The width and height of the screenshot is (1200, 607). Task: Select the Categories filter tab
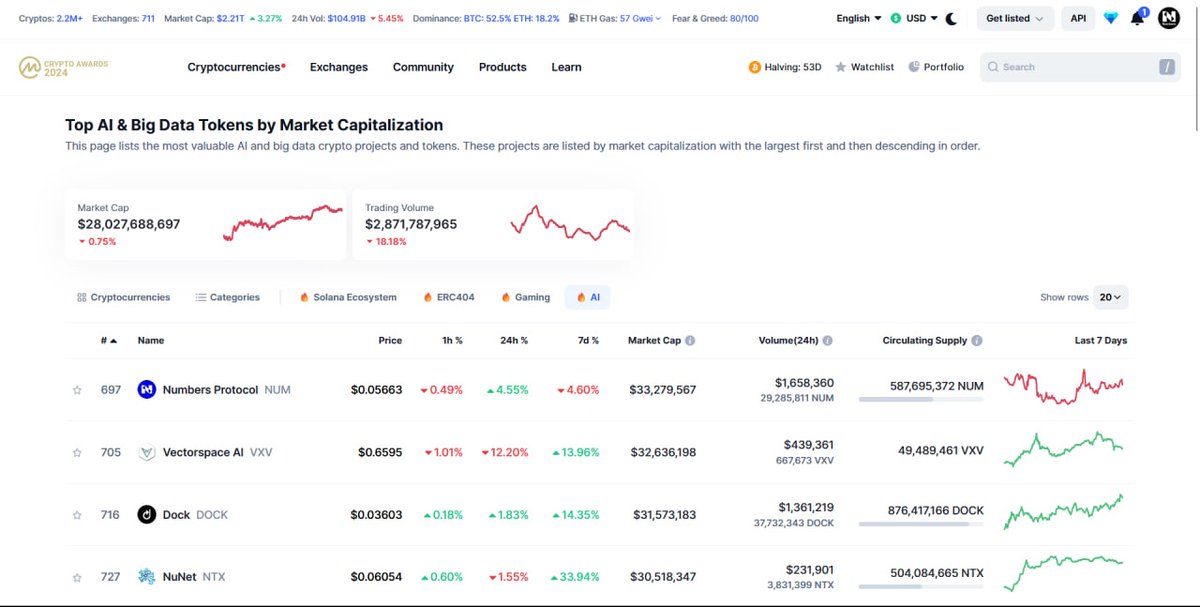coord(228,297)
